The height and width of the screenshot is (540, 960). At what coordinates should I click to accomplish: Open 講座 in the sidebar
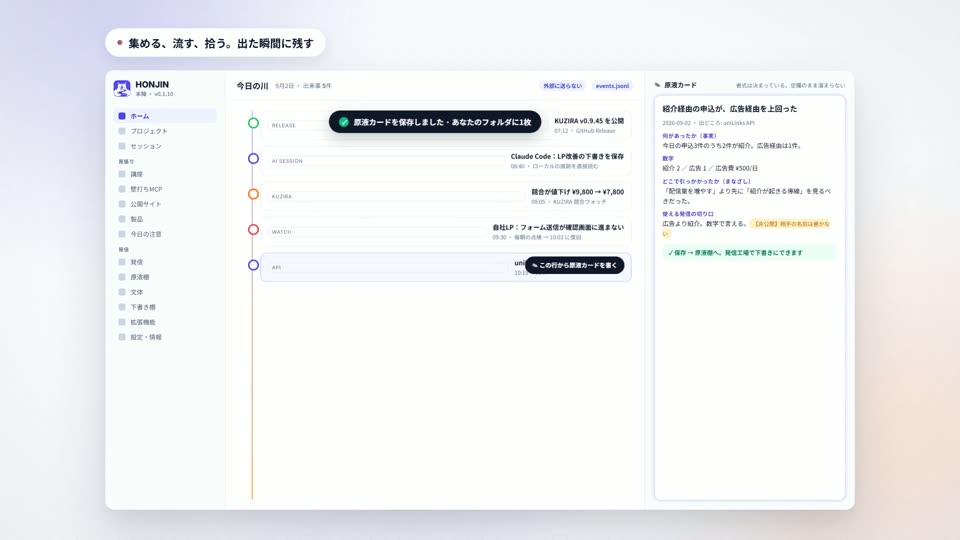click(x=165, y=174)
